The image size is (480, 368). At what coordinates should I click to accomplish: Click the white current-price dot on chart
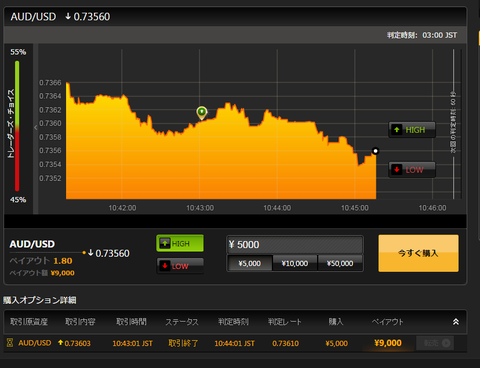pyautogui.click(x=375, y=151)
